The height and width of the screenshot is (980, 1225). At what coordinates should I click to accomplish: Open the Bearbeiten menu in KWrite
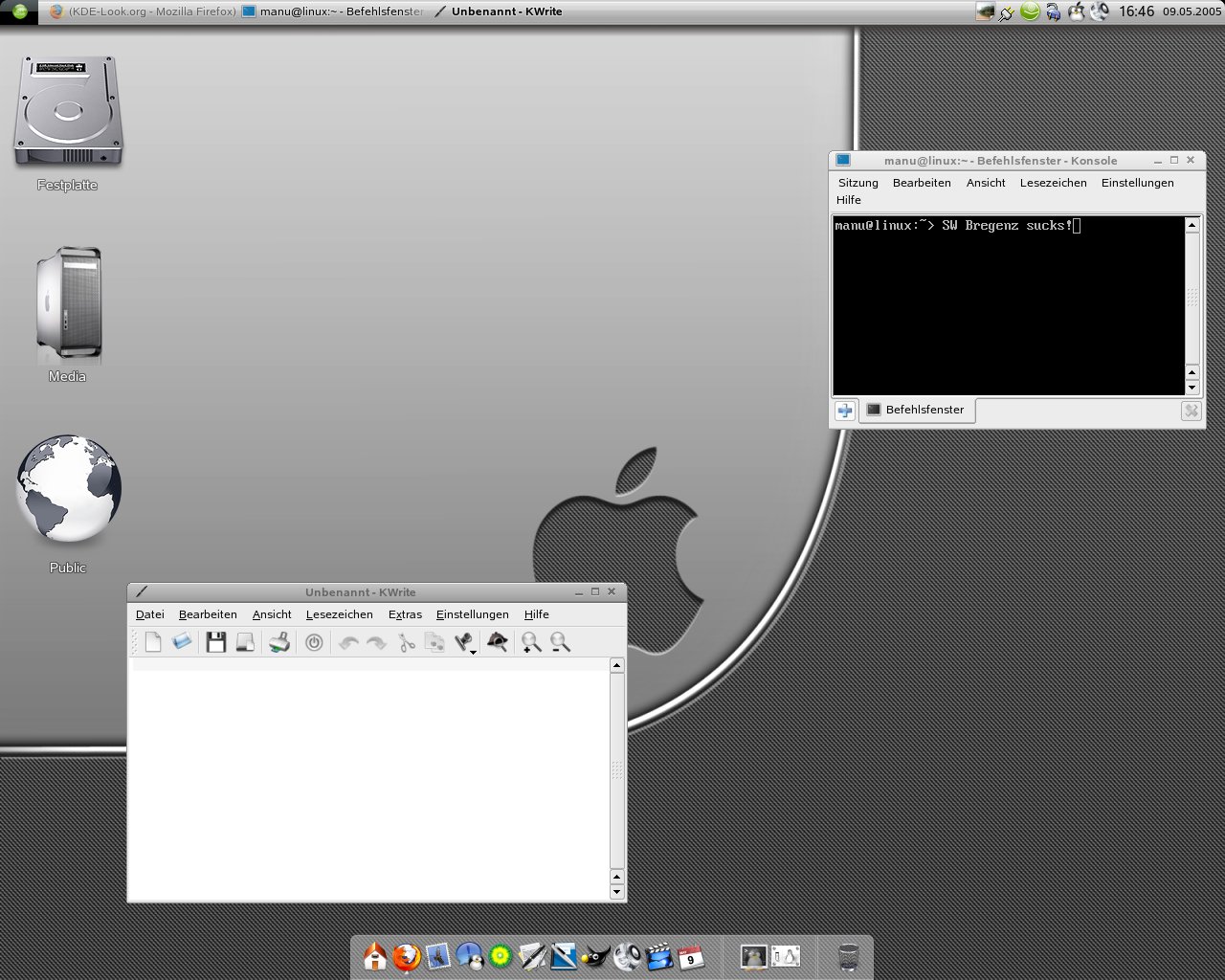point(208,614)
